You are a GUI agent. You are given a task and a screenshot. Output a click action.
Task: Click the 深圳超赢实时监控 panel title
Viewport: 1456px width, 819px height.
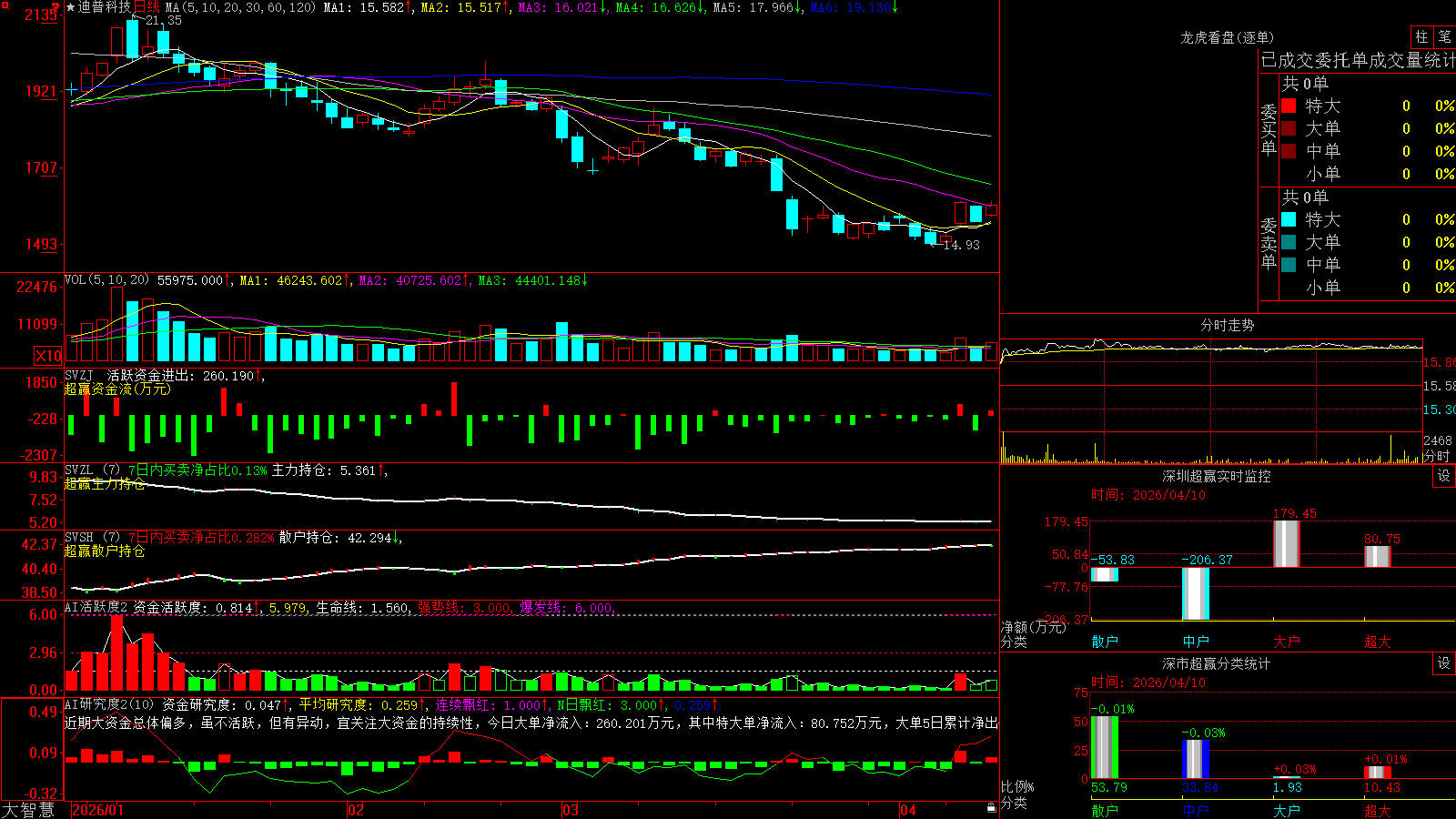coord(1217,476)
